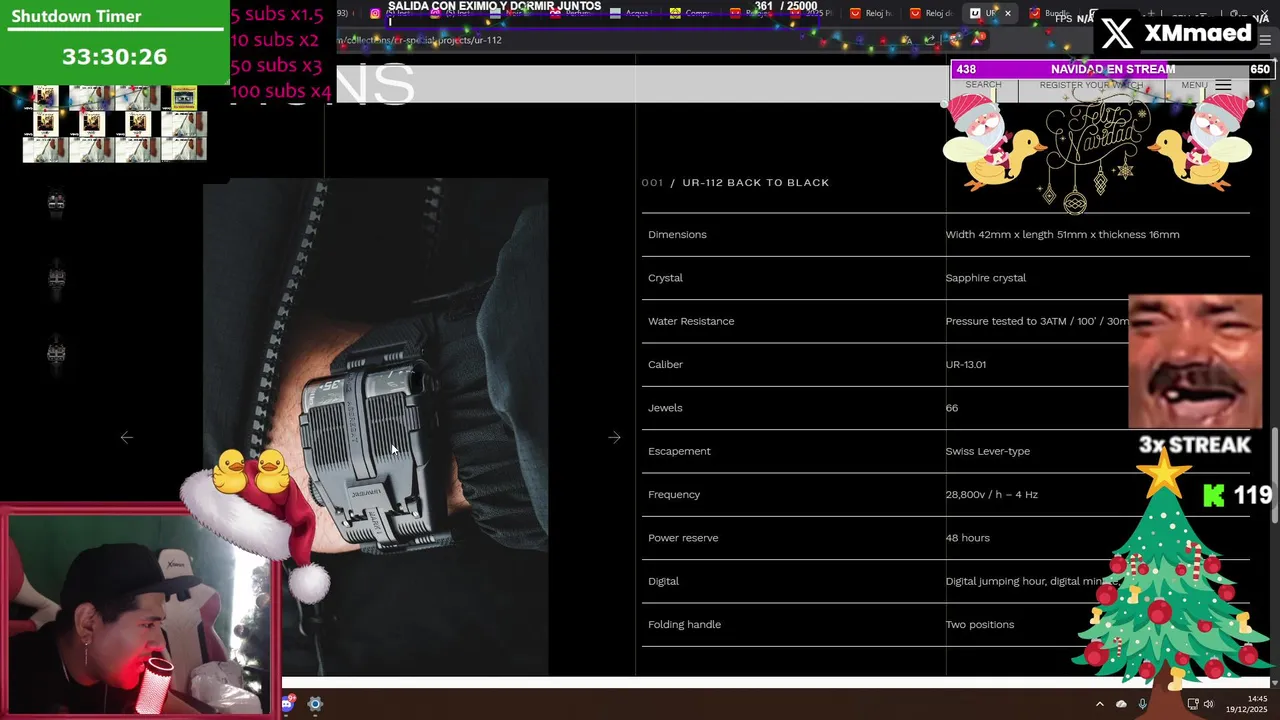Viewport: 1280px width, 720px height.
Task: Click the 'Power reserve' row label
Action: coord(683,537)
